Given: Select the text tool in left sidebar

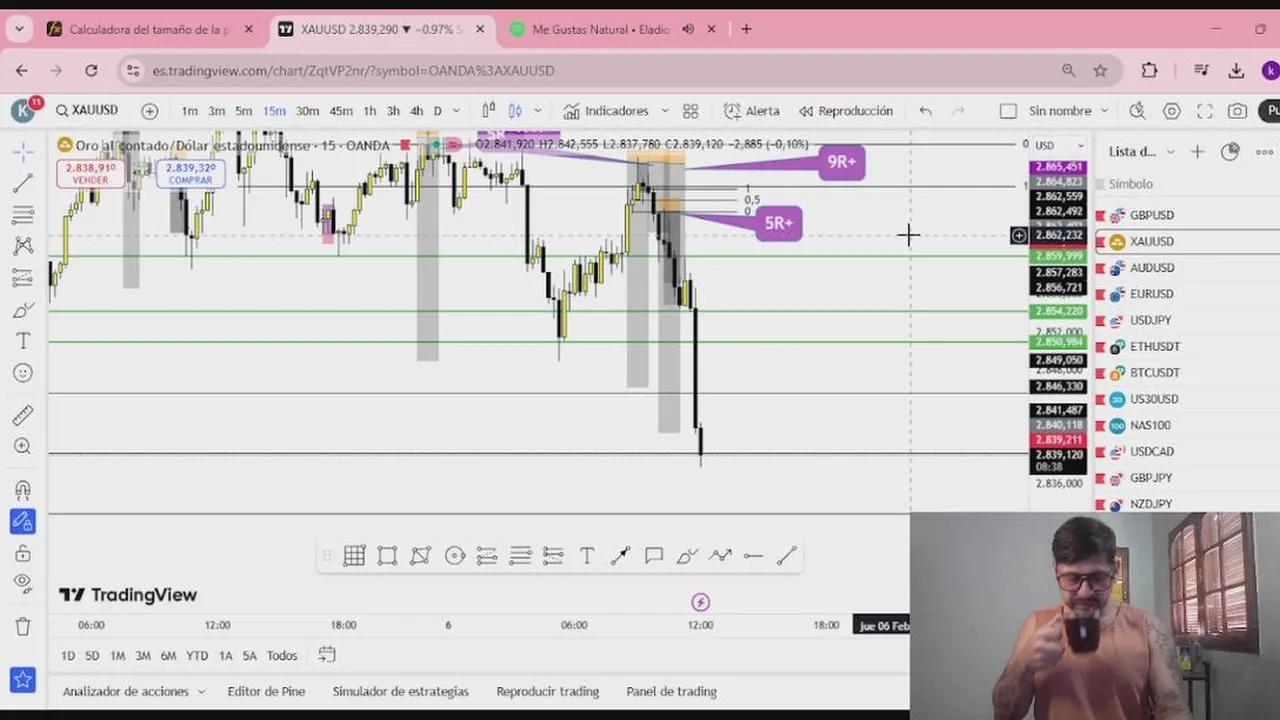Looking at the screenshot, I should 23,341.
